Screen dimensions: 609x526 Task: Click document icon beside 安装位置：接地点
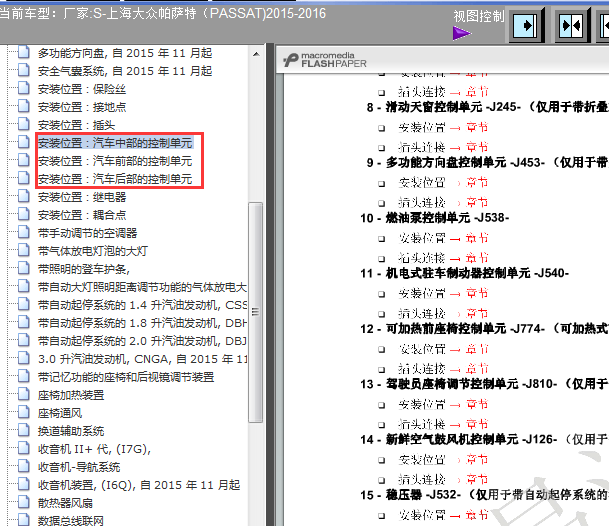click(23, 106)
